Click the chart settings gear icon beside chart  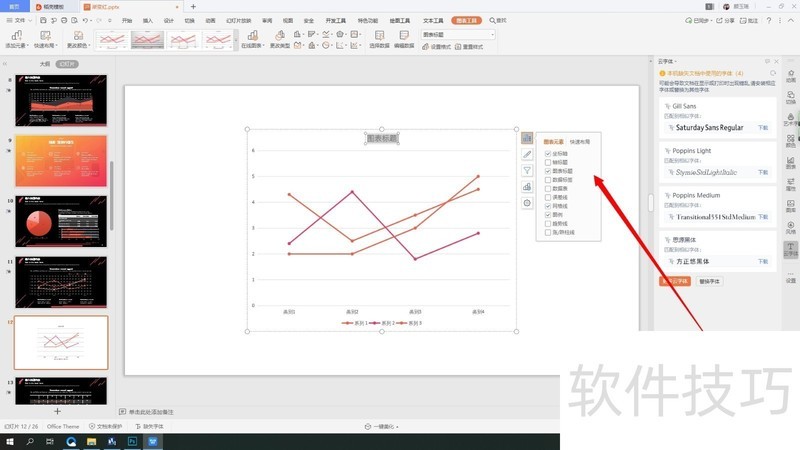click(527, 203)
